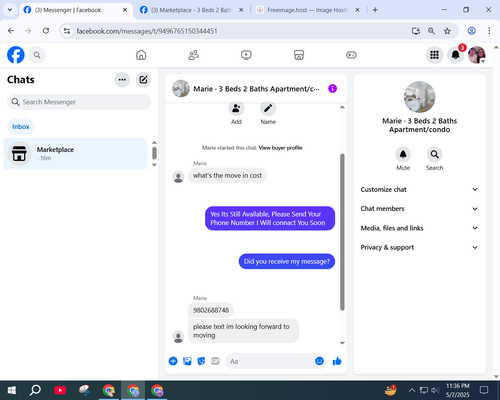Open the emoji picker in message box

(319, 361)
